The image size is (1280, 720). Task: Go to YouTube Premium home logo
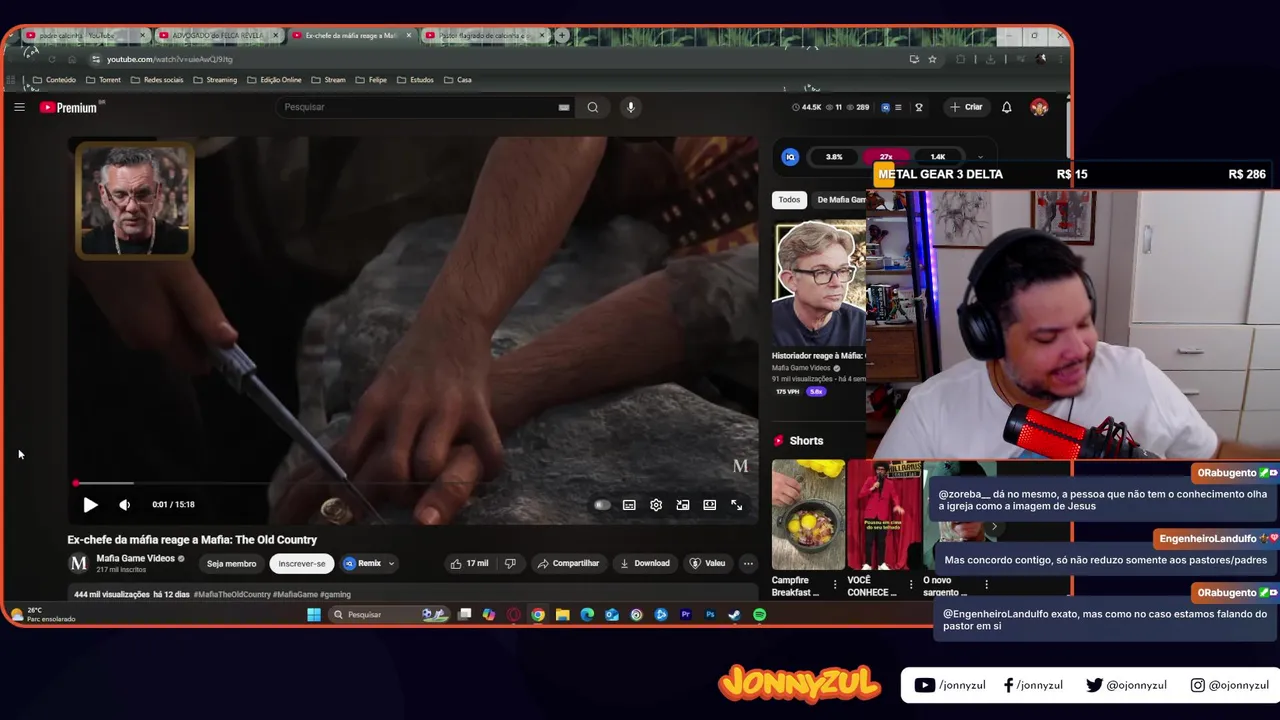[x=69, y=107]
